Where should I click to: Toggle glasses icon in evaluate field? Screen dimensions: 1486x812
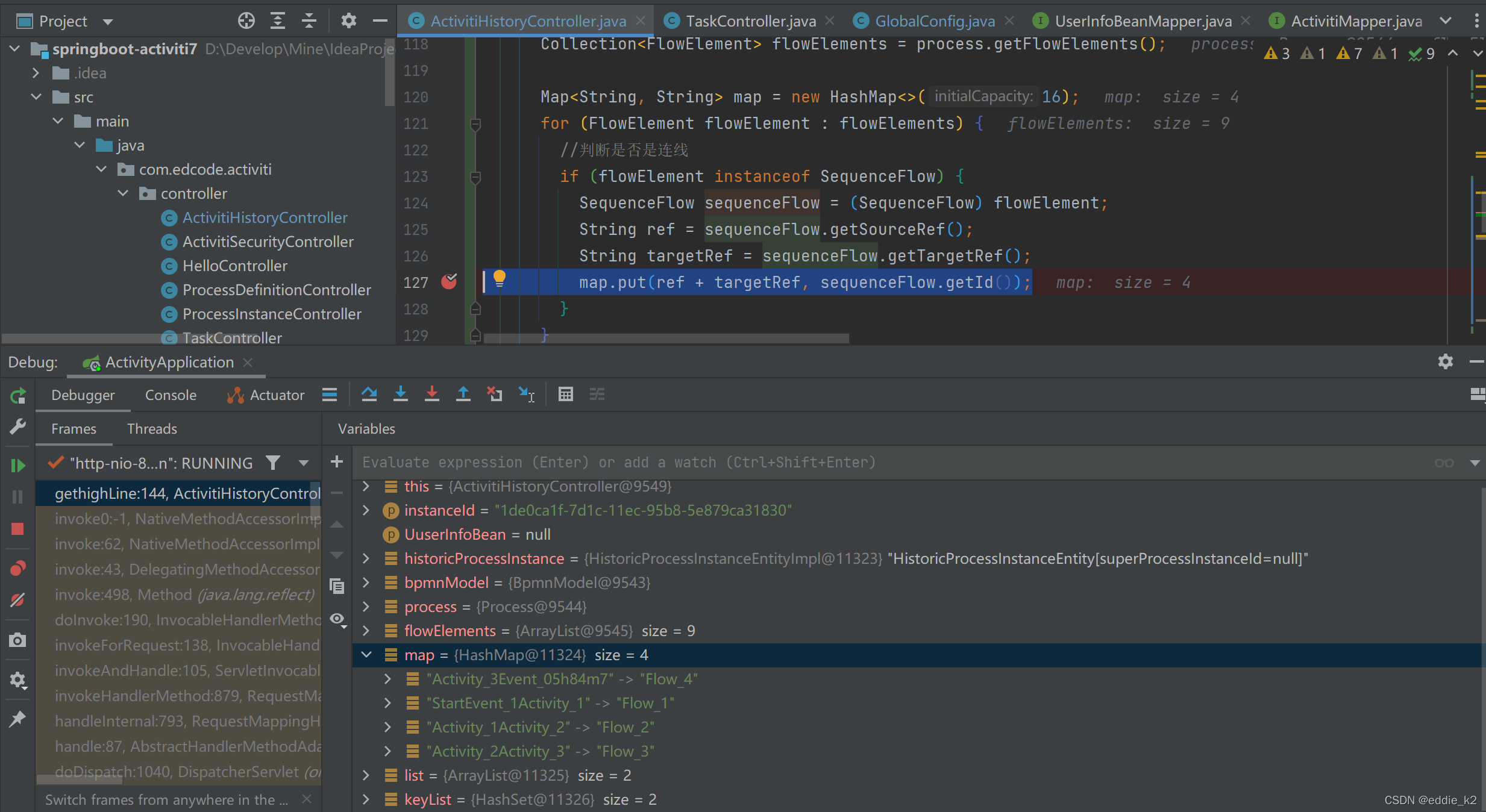click(x=1444, y=463)
